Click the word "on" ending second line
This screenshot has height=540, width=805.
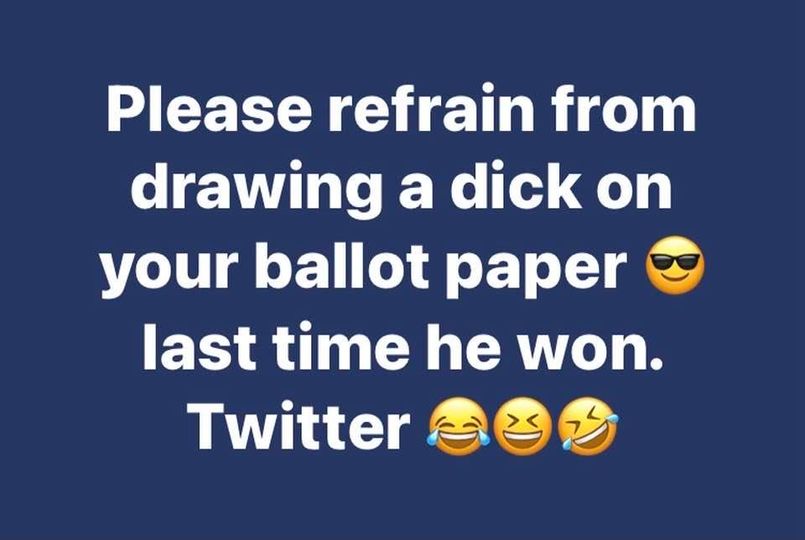635,191
